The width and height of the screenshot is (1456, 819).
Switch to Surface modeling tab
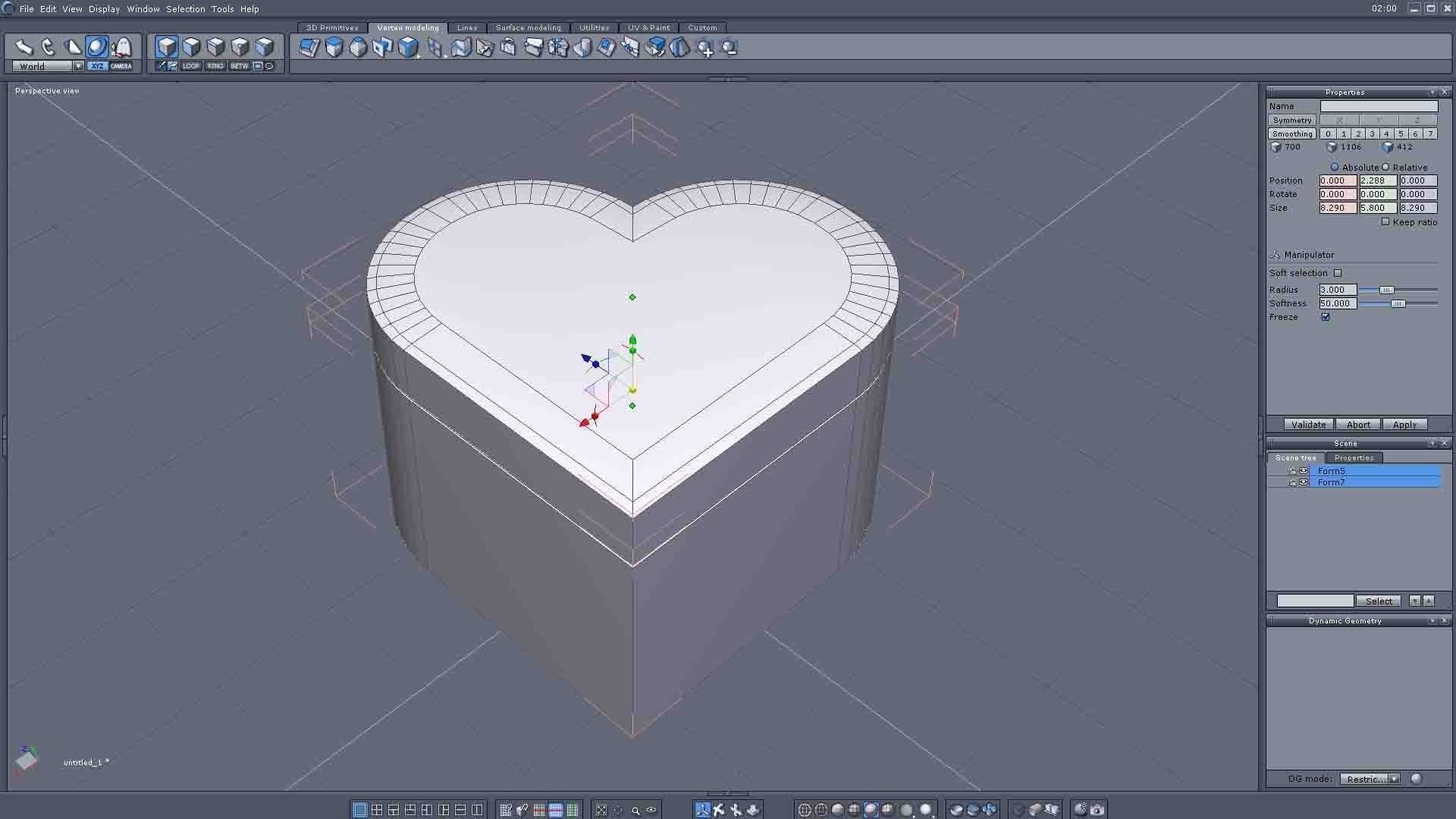tap(529, 27)
